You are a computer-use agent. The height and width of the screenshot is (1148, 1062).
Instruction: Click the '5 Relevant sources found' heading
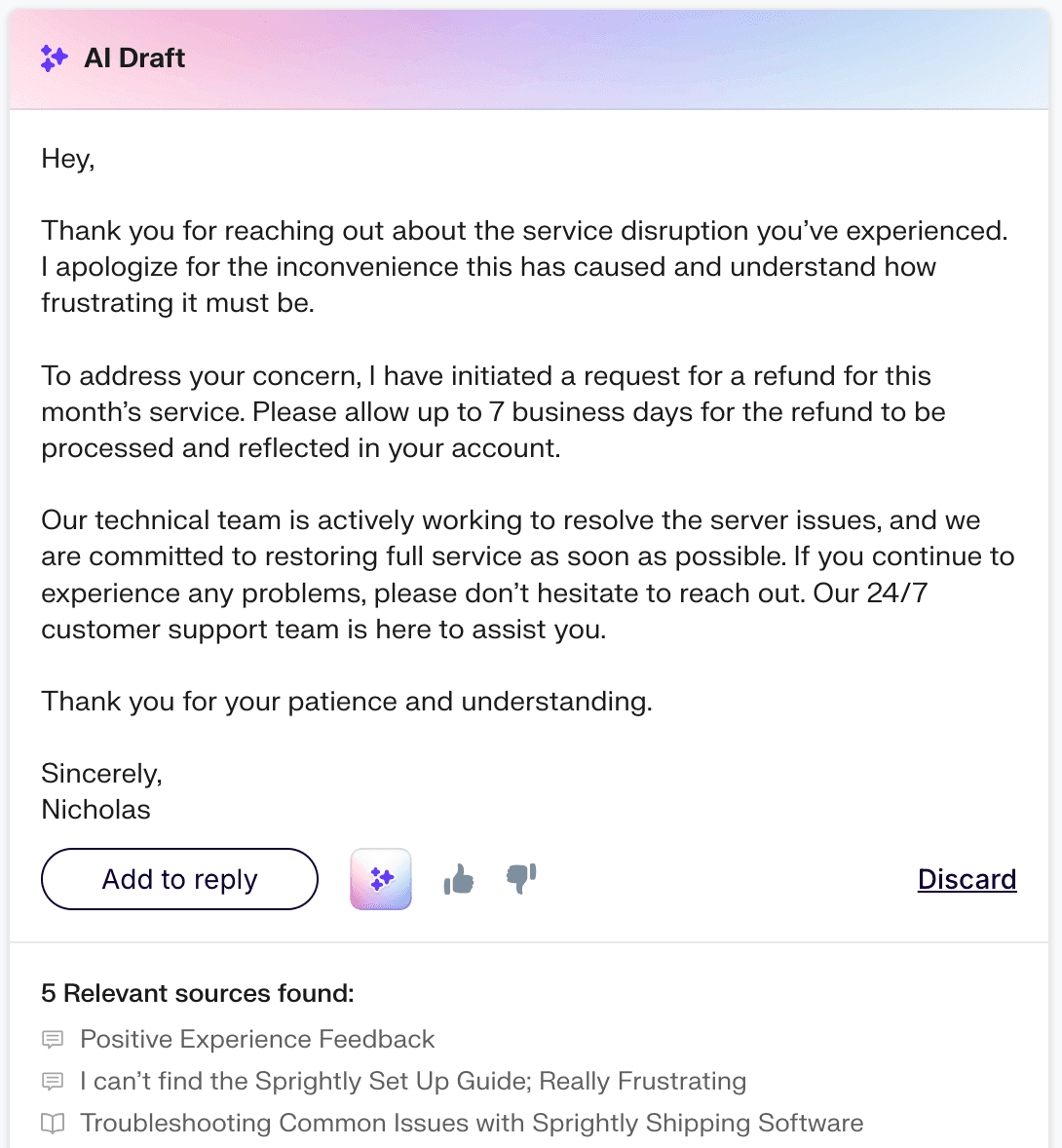click(x=197, y=993)
